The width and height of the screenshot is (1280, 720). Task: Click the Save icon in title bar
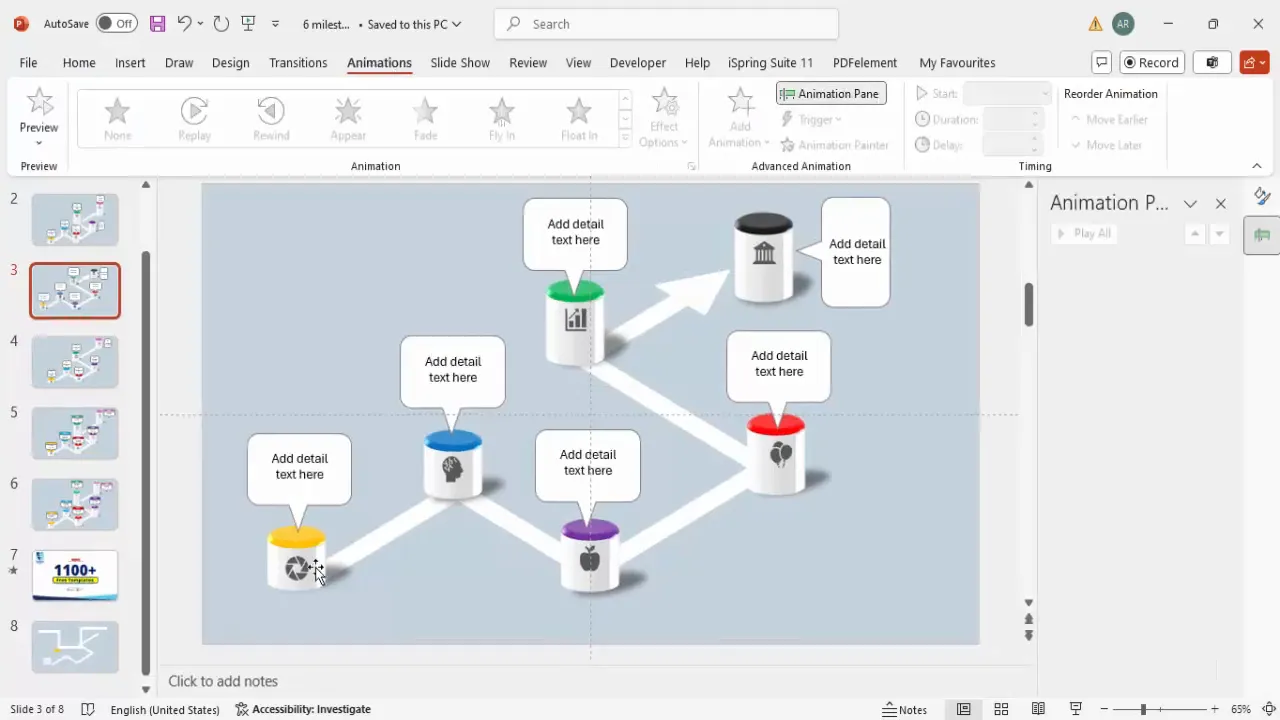(157, 23)
